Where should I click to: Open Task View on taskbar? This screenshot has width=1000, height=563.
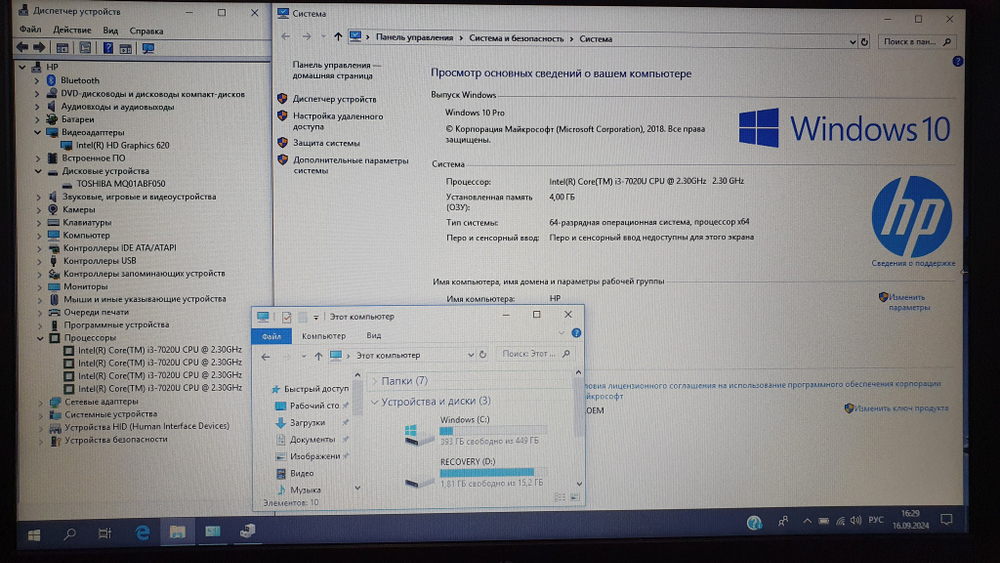point(105,532)
